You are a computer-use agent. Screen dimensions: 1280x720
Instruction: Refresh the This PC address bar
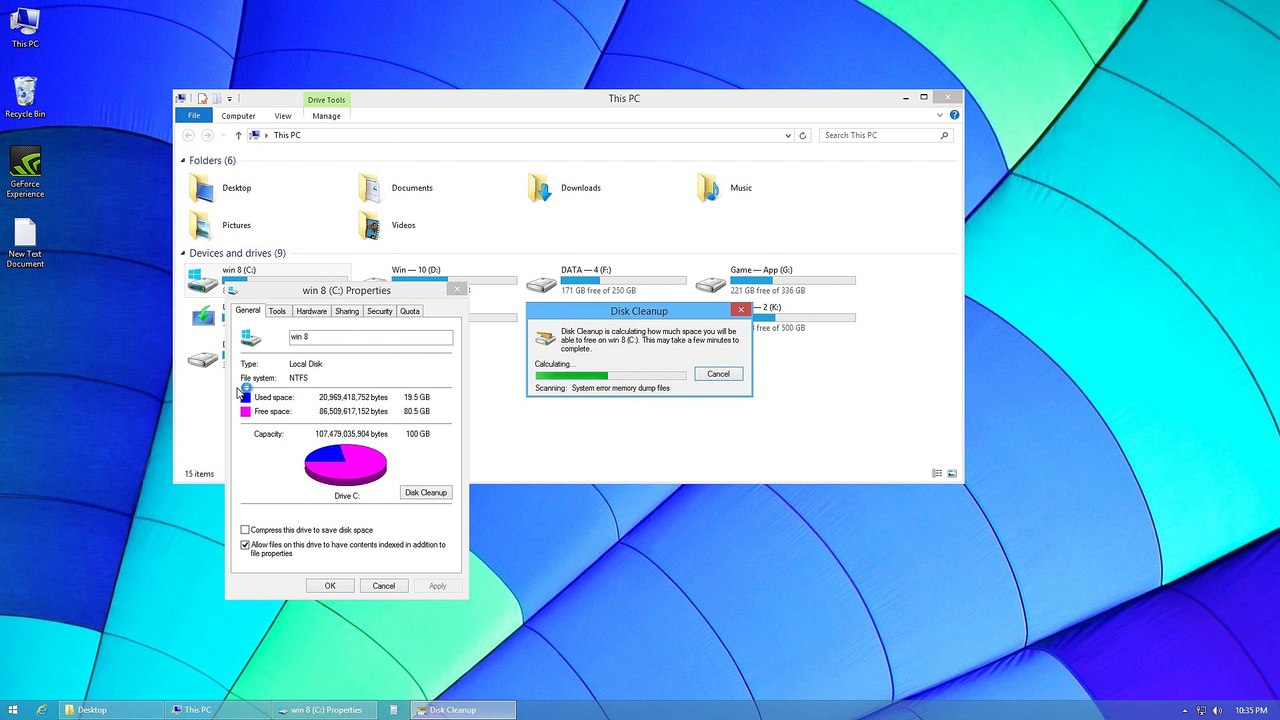pos(802,135)
